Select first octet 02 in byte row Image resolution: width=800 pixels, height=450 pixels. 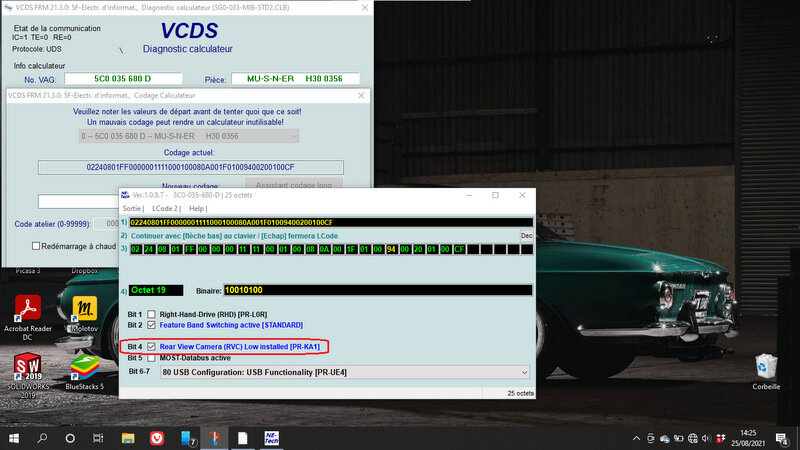135,249
